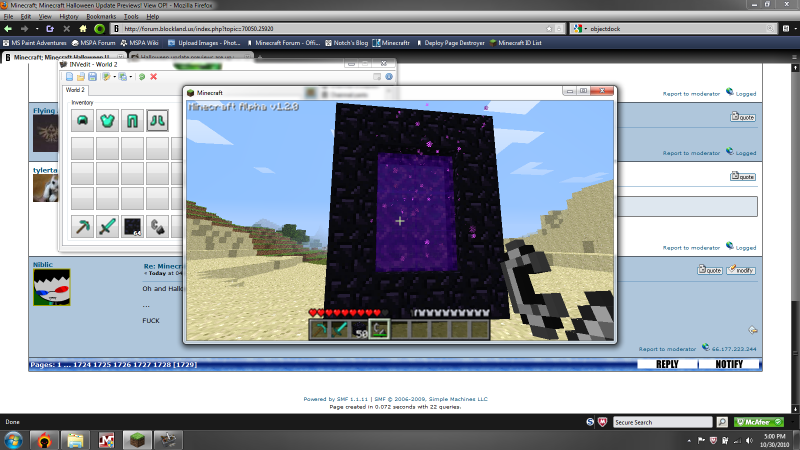This screenshot has height=450, width=800.
Task: Click the INVedit stacked pages icon
Action: click(123, 77)
